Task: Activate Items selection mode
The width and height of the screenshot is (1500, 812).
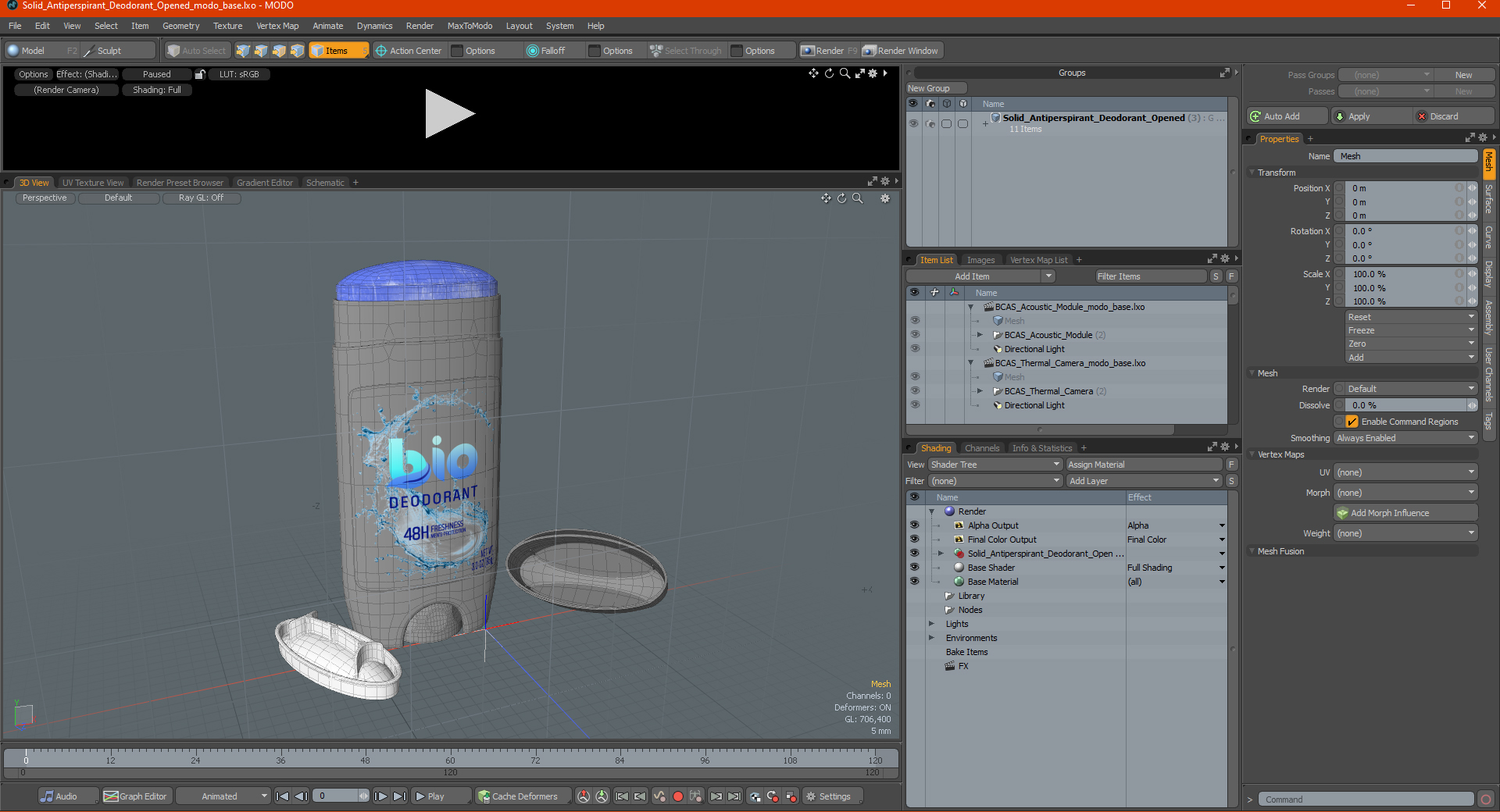Action: pos(338,51)
